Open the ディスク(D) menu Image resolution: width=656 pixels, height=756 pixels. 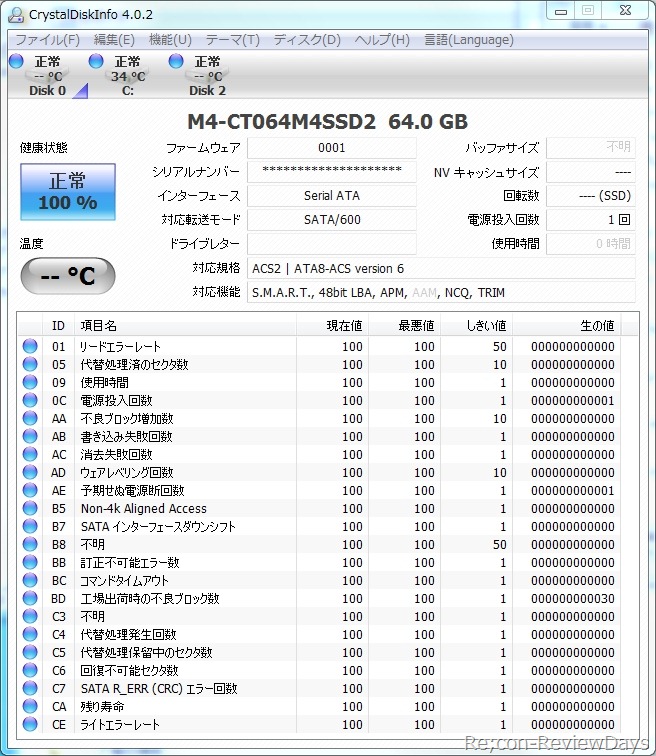[x=307, y=40]
